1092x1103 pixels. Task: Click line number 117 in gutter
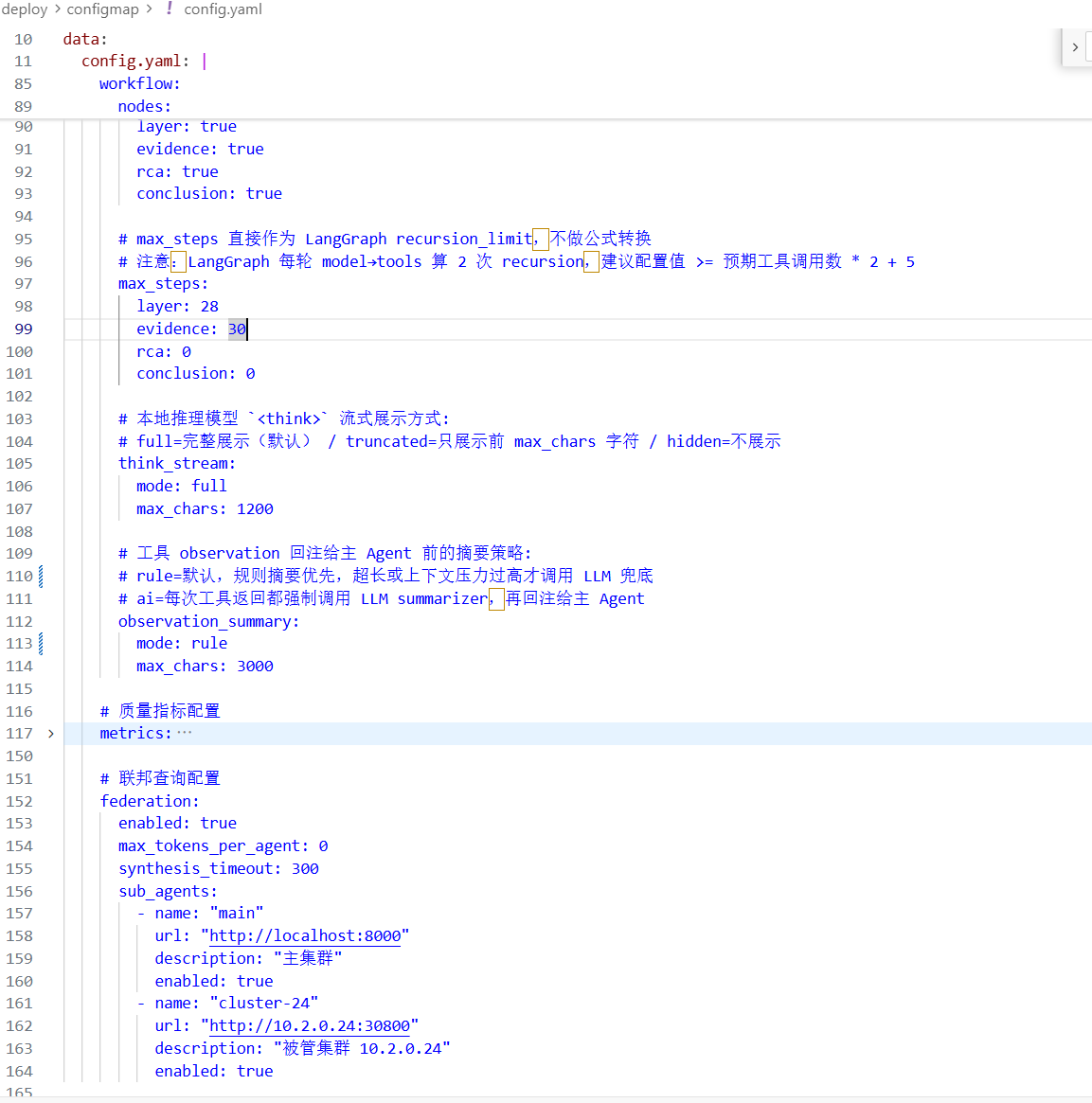coord(20,734)
